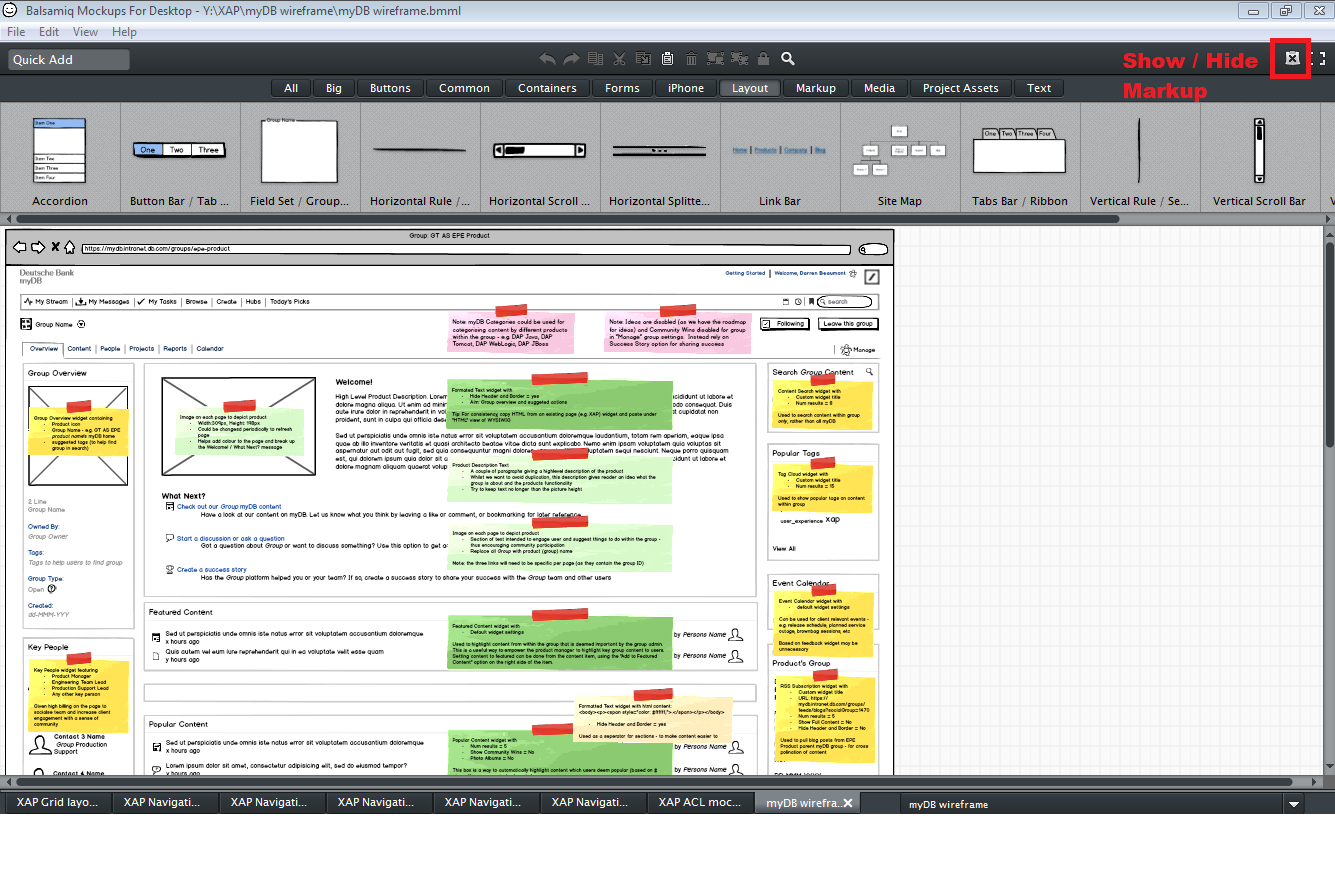
Task: Click the browser forward arrow in wireframe
Action: pyautogui.click(x=38, y=247)
